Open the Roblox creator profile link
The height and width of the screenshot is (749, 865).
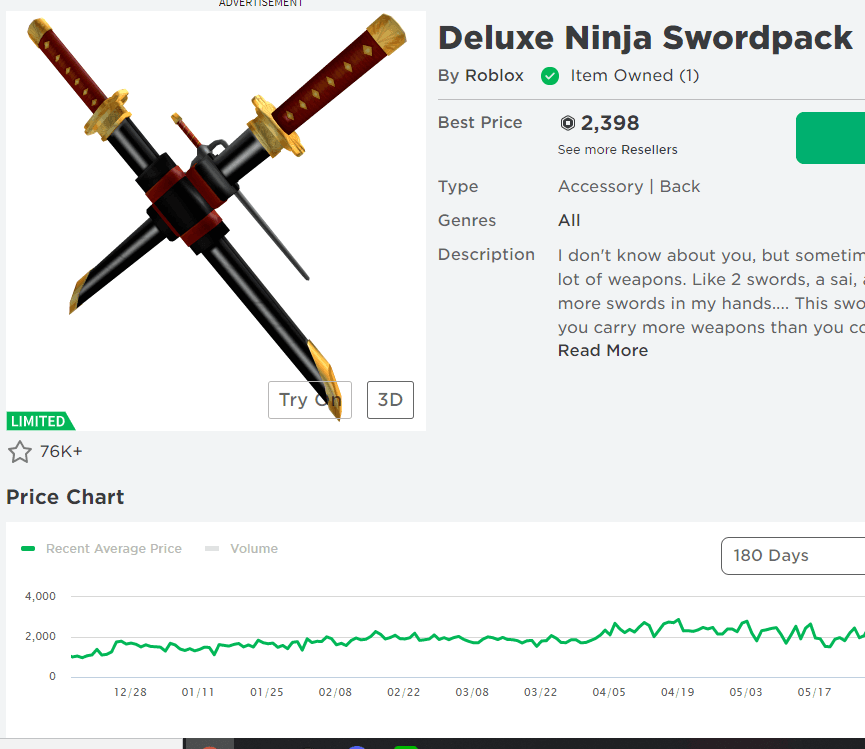[494, 76]
